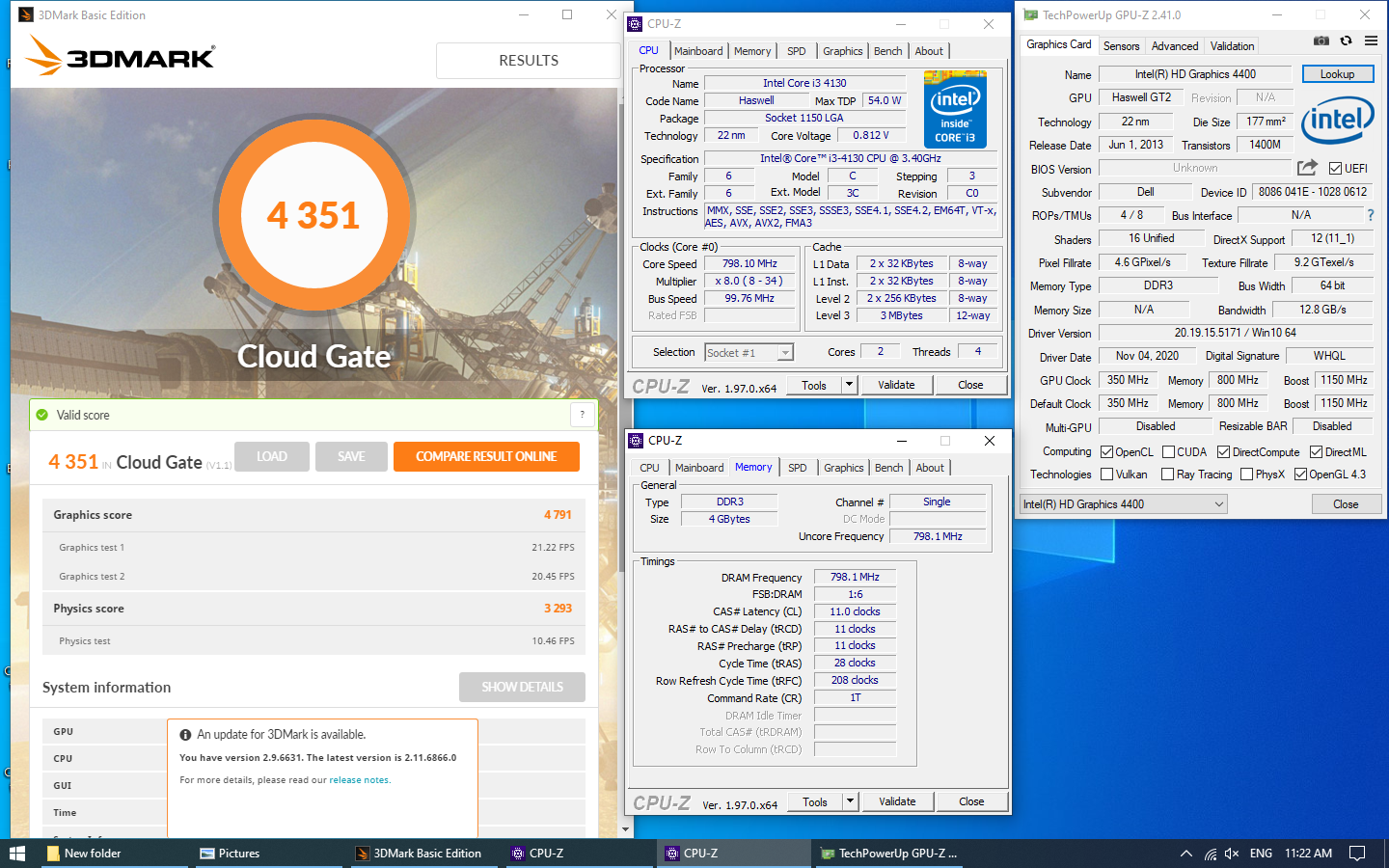Show hidden tray icons chevron

pyautogui.click(x=1186, y=854)
